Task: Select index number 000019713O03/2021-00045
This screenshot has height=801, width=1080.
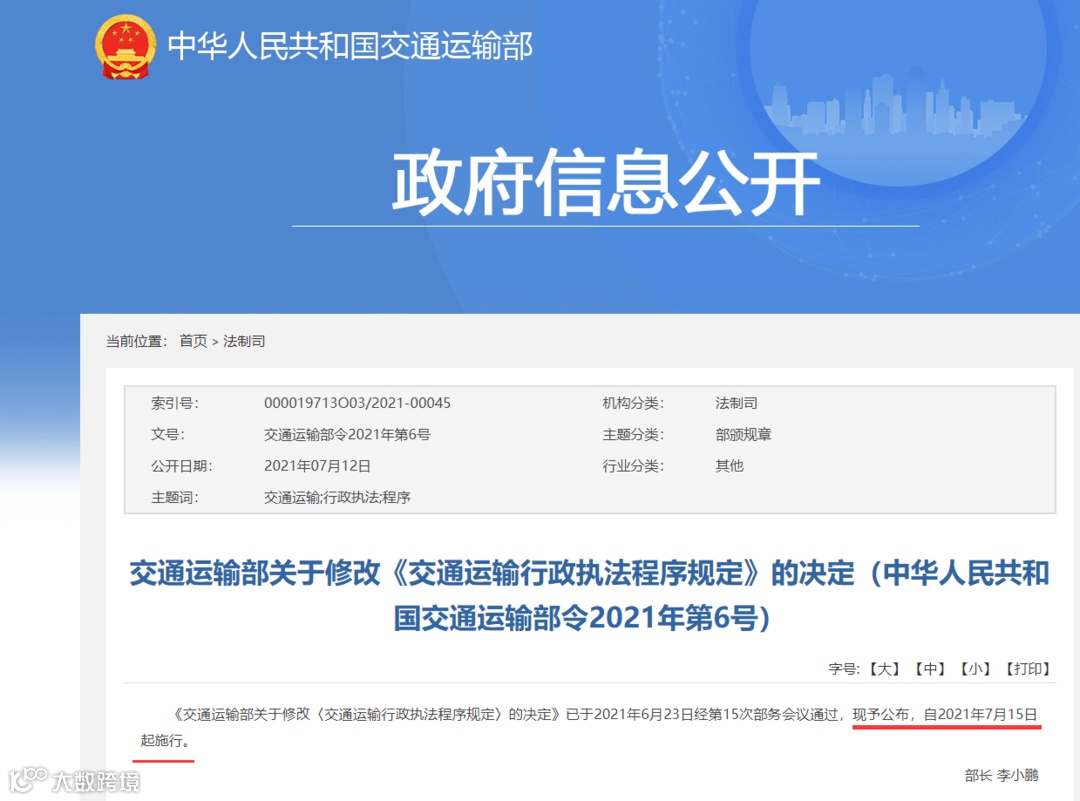Action: (x=357, y=403)
